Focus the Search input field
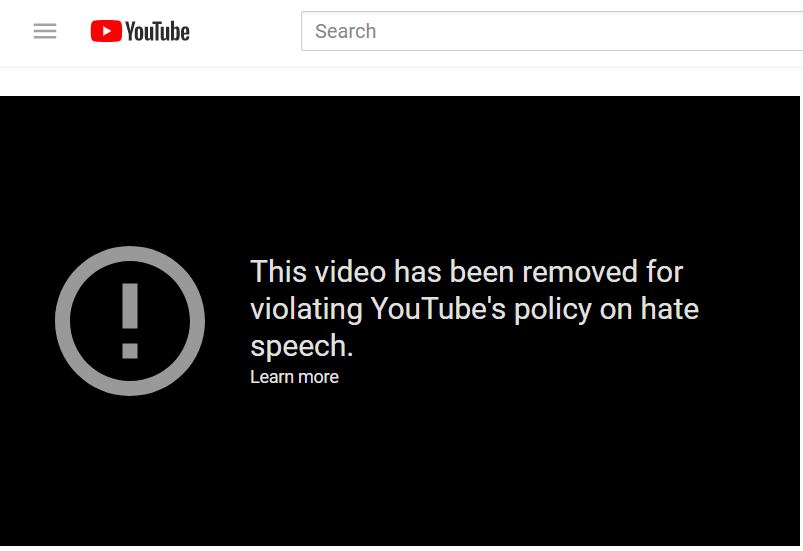Image resolution: width=803 pixels, height=551 pixels. click(552, 31)
